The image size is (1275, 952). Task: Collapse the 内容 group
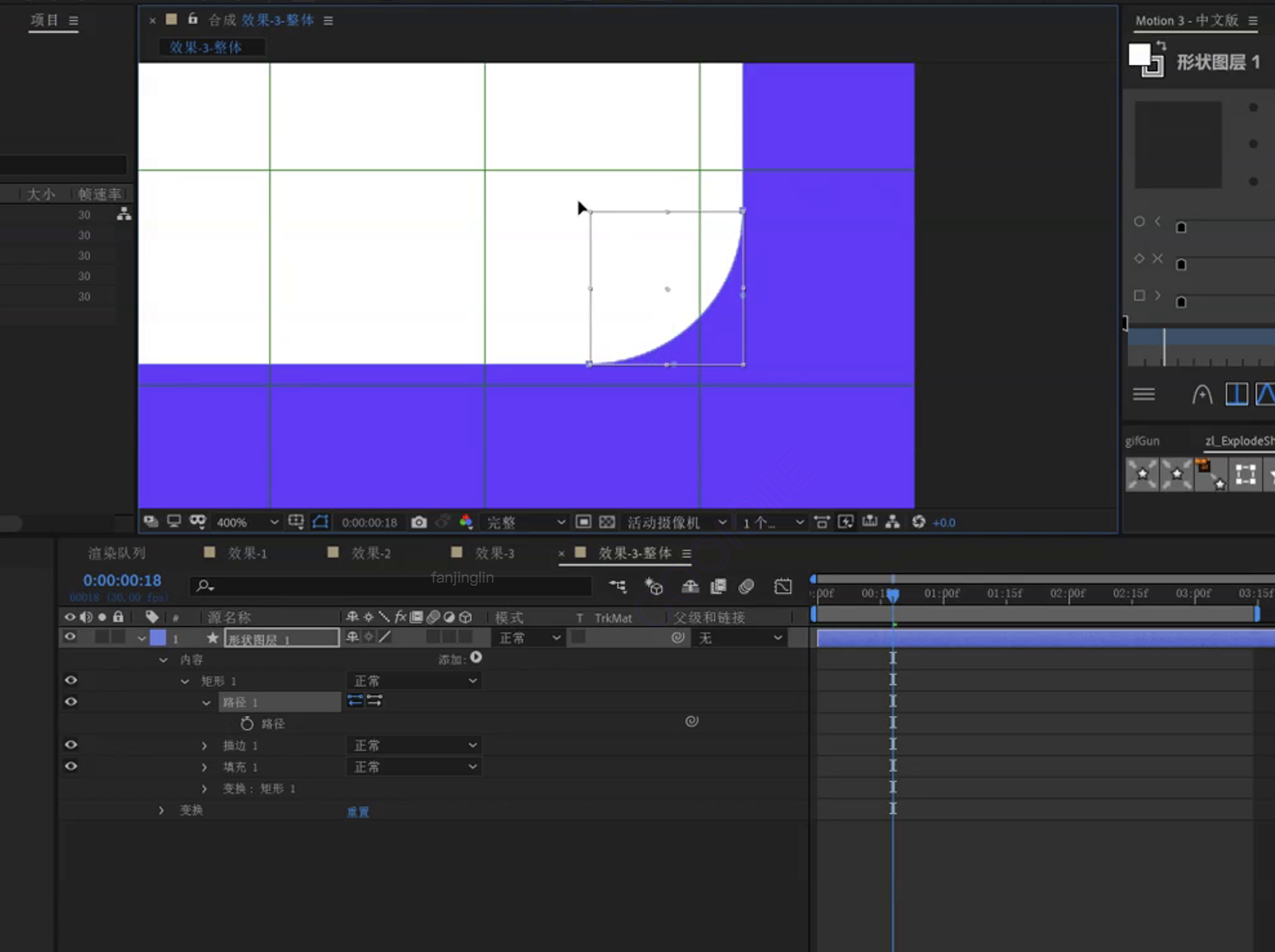(x=163, y=660)
